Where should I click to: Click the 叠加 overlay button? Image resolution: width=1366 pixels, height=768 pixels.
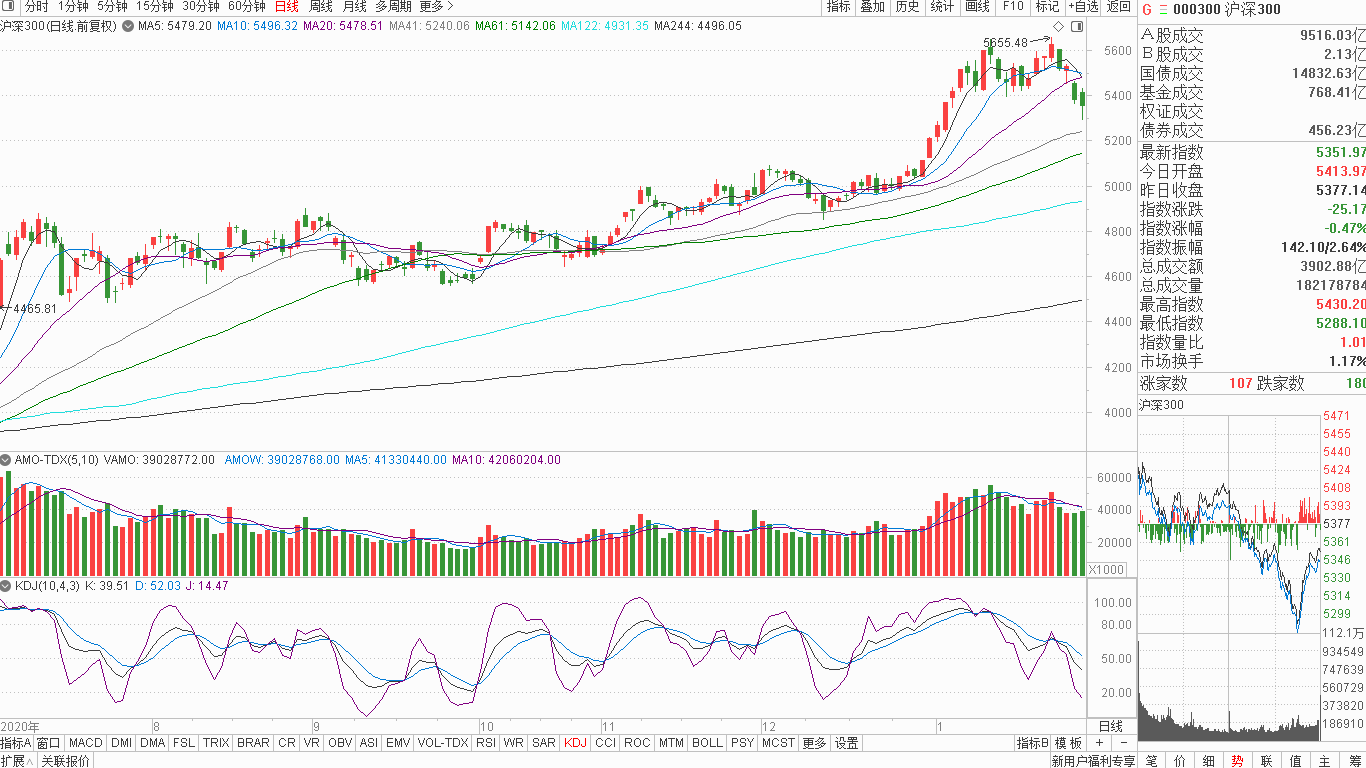[x=873, y=6]
